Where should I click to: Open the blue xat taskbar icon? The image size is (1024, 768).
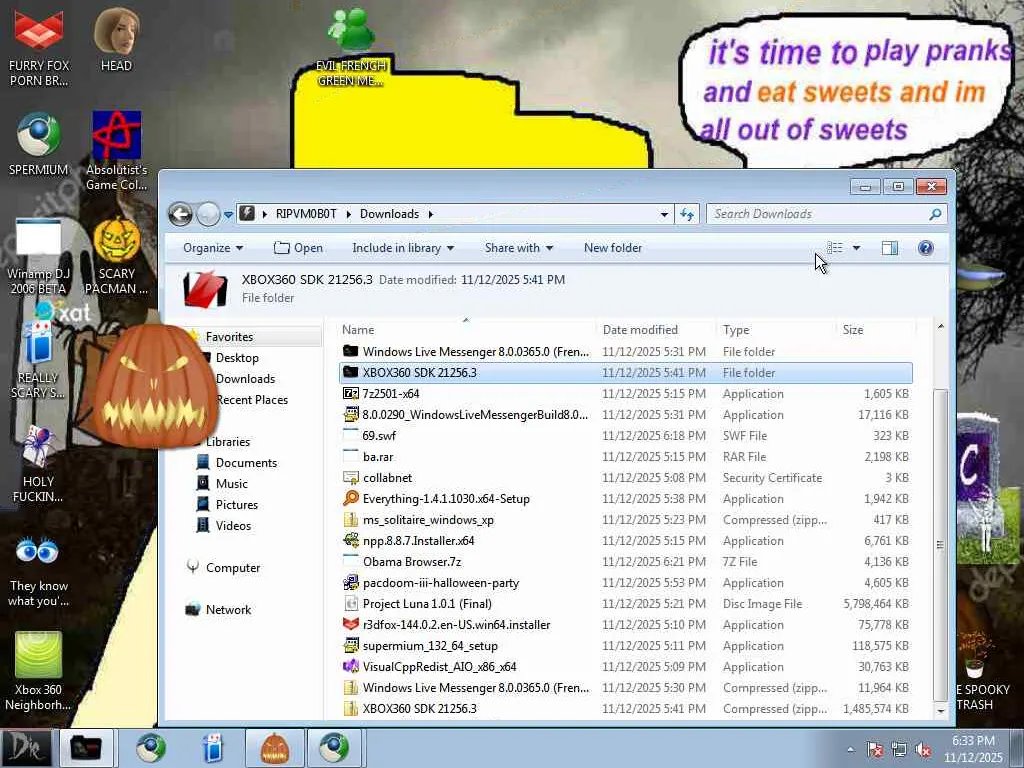[x=213, y=748]
